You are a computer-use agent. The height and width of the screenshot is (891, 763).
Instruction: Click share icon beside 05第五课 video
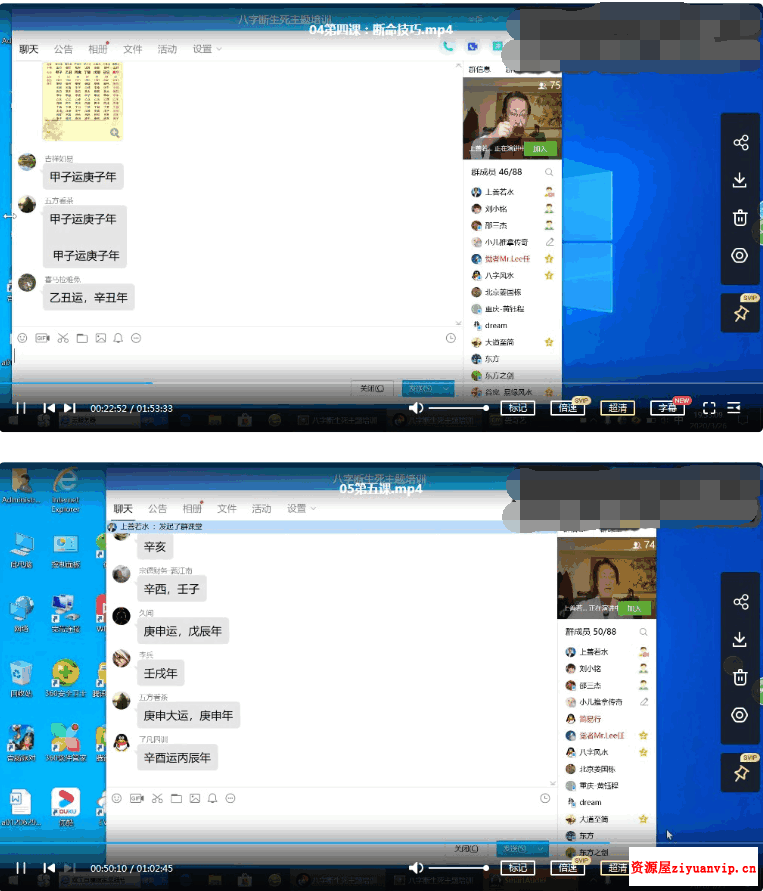(x=740, y=602)
